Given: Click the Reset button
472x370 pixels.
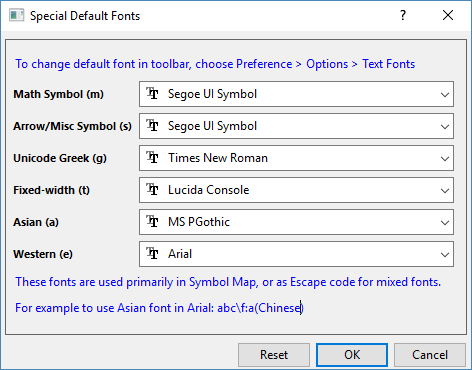Looking at the screenshot, I should coord(274,355).
